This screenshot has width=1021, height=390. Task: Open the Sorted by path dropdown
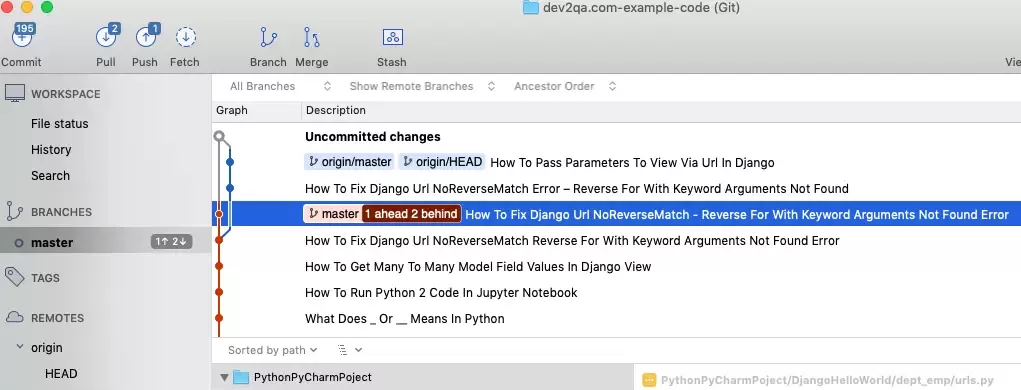272,350
